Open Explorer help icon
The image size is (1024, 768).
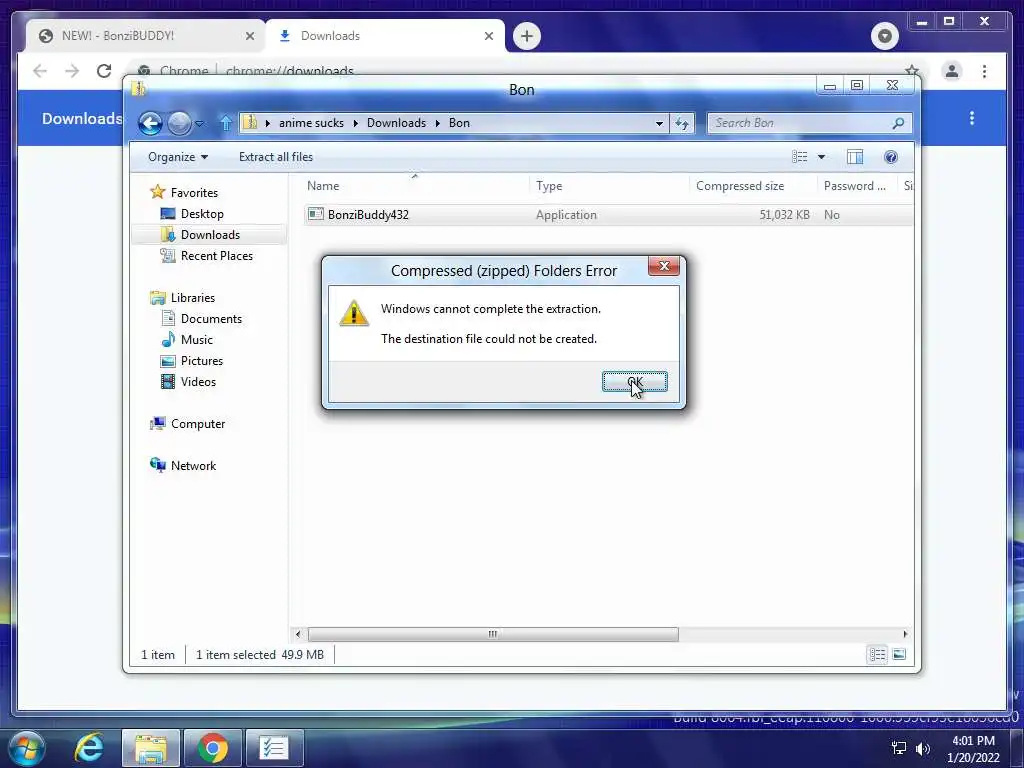point(890,157)
